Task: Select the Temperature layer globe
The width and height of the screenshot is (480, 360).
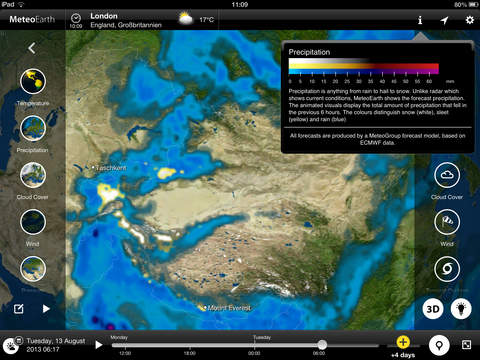Action: click(x=33, y=81)
